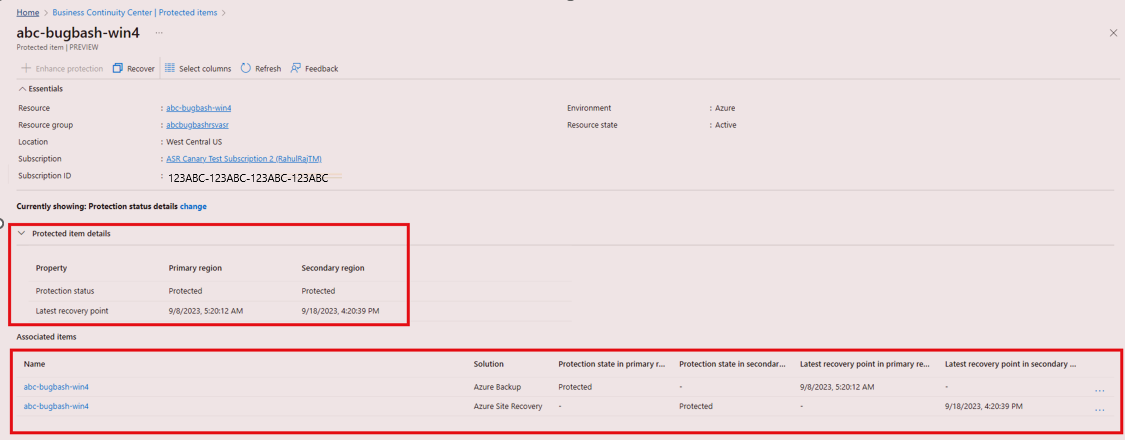The height and width of the screenshot is (440, 1125).
Task: Click the Associated items heading
Action: pyautogui.click(x=46, y=336)
